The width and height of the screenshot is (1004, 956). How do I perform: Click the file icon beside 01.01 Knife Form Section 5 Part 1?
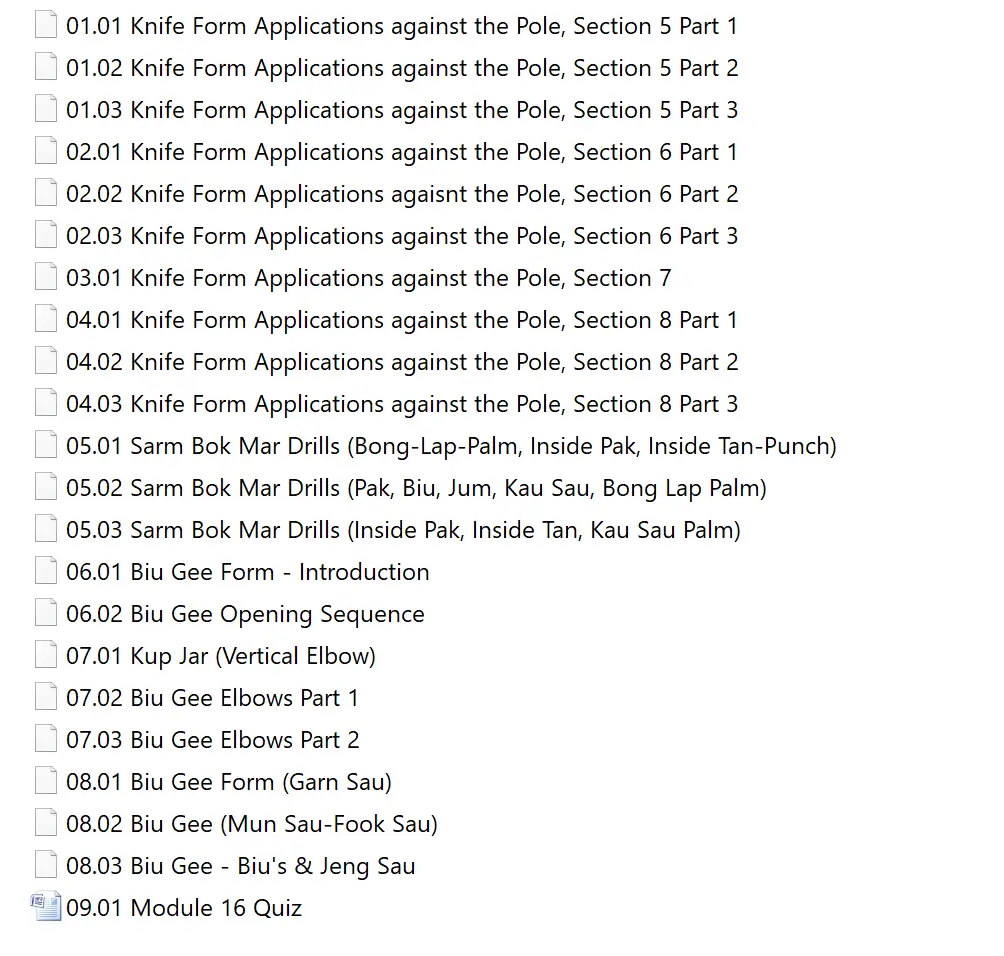click(46, 26)
